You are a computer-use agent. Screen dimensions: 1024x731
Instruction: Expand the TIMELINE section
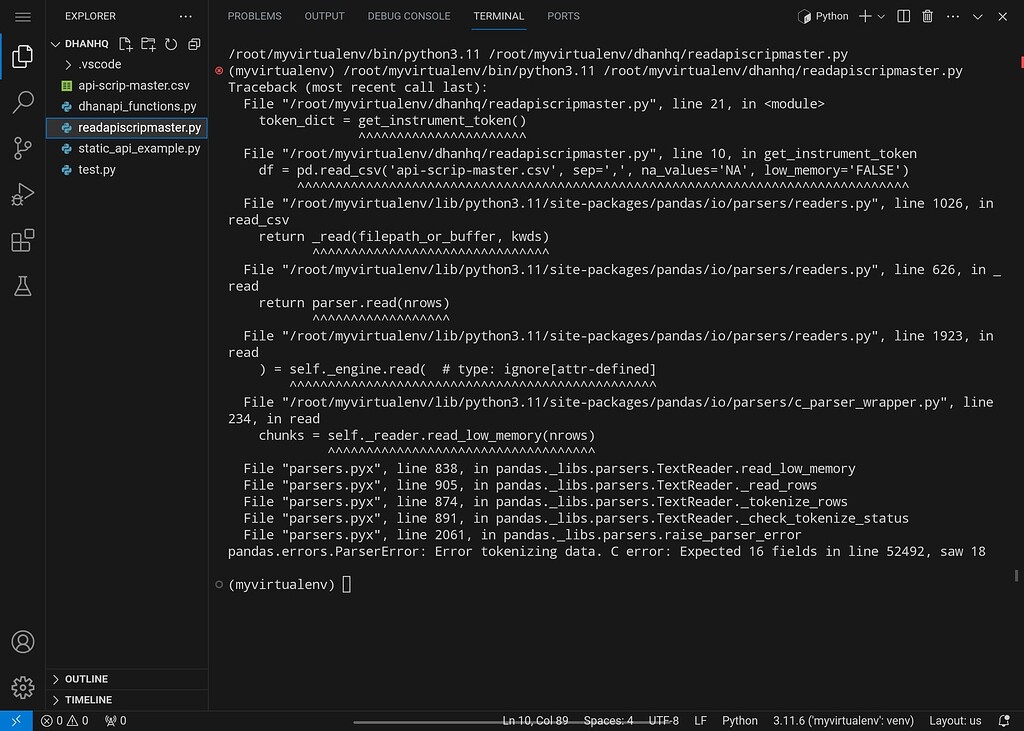127,700
